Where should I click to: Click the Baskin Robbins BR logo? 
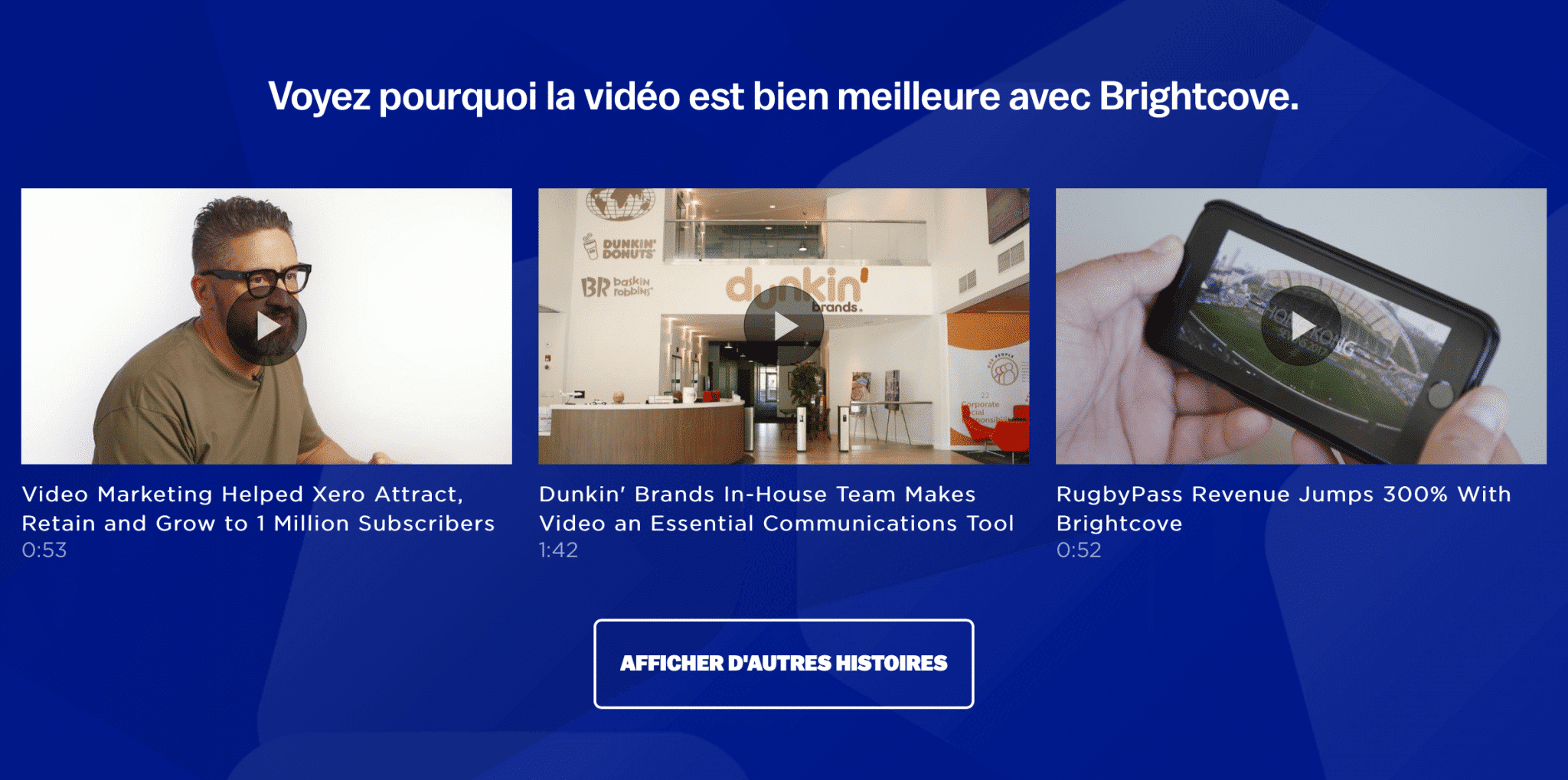pyautogui.click(x=616, y=287)
